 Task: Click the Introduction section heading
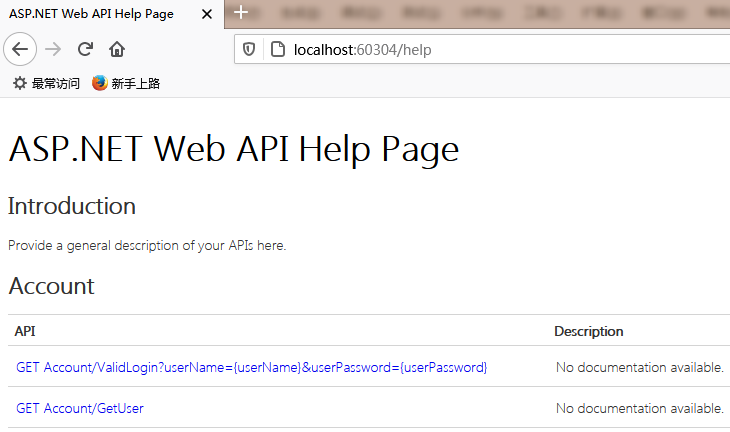point(72,206)
